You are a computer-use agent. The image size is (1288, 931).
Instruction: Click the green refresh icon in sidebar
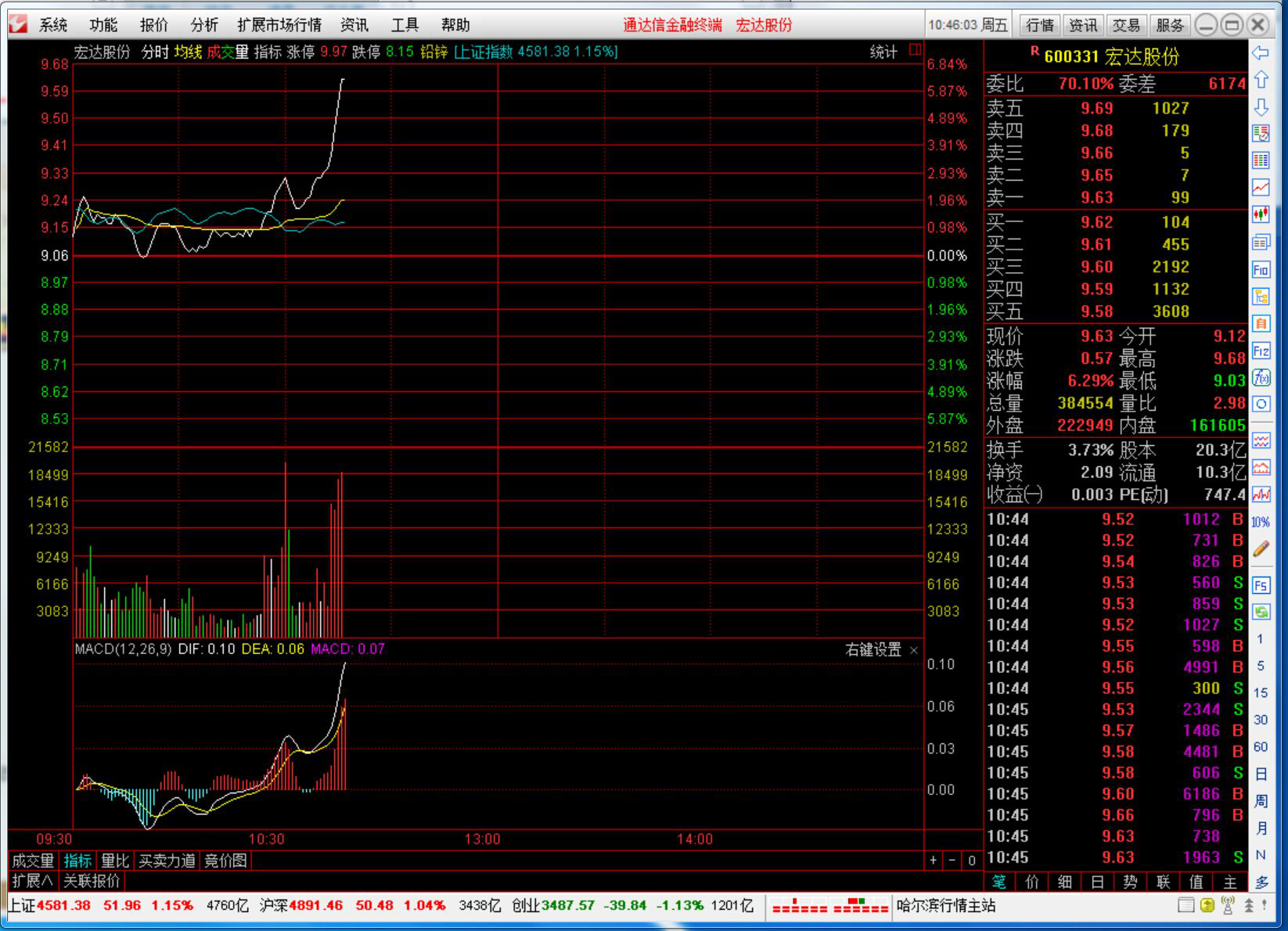(x=1261, y=612)
